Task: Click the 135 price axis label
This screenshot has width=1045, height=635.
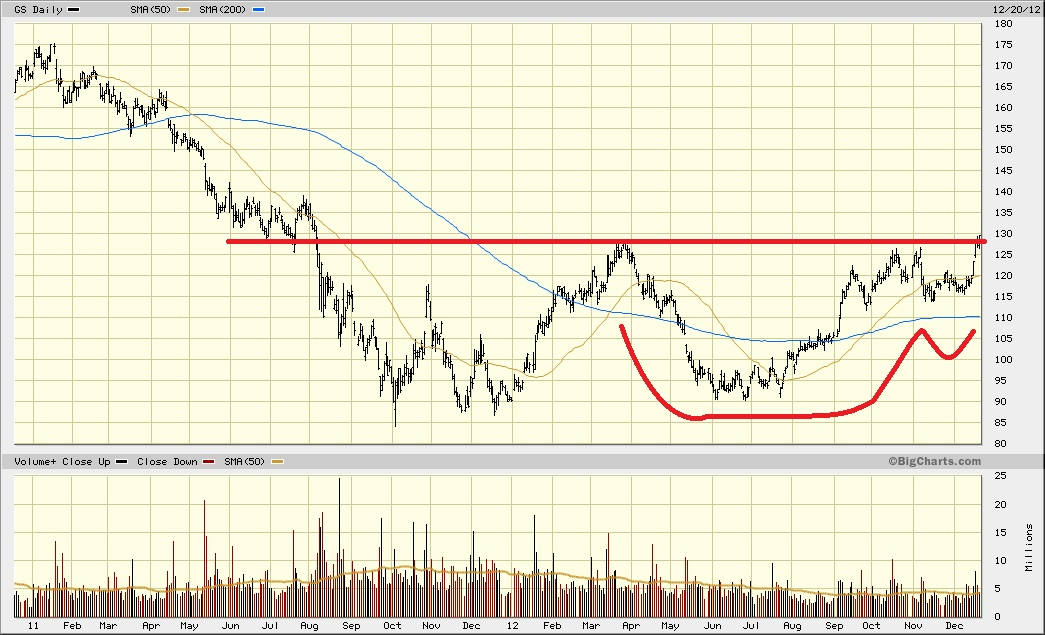Action: click(1003, 213)
